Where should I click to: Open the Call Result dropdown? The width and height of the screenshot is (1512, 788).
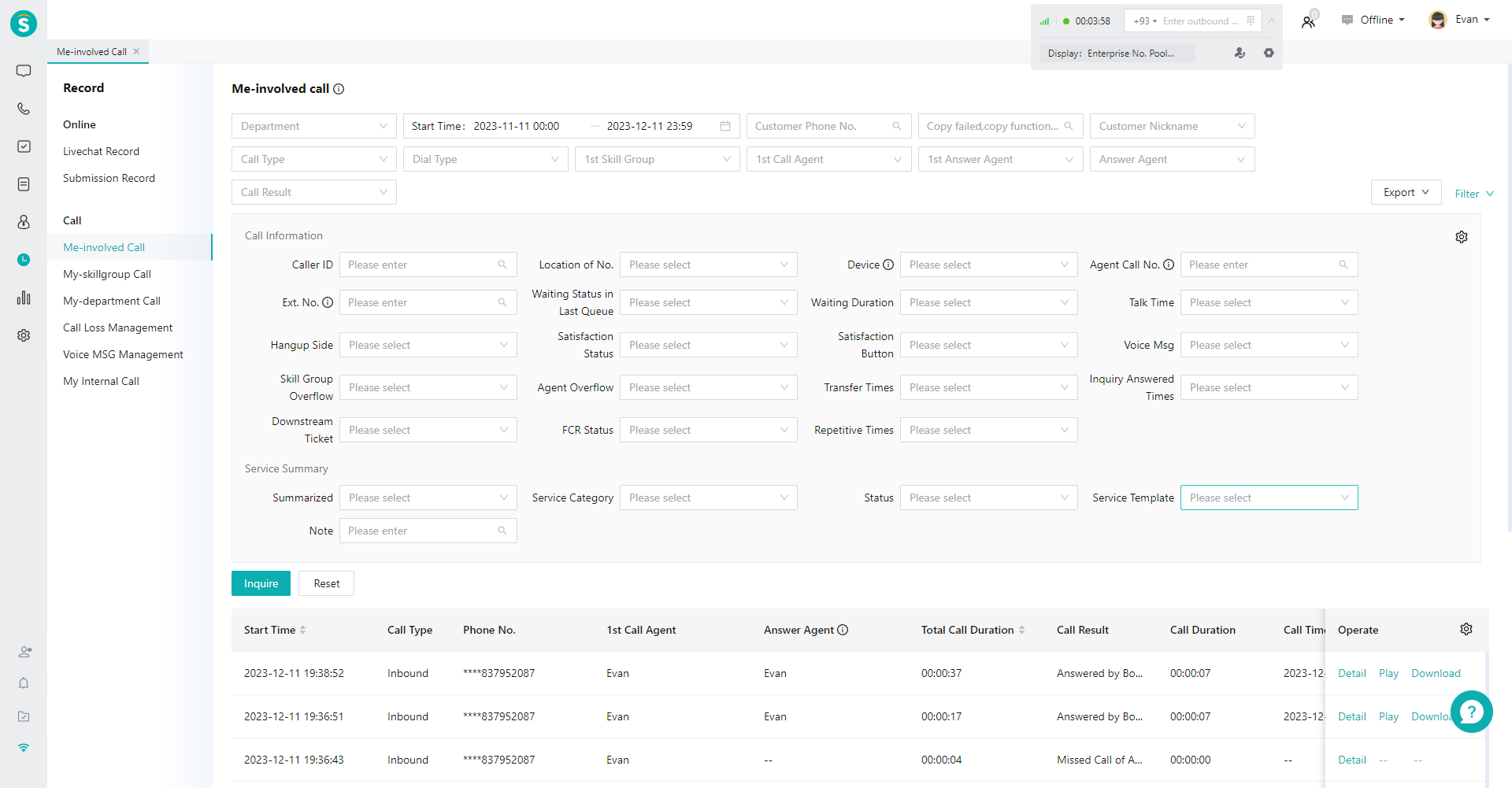point(314,192)
